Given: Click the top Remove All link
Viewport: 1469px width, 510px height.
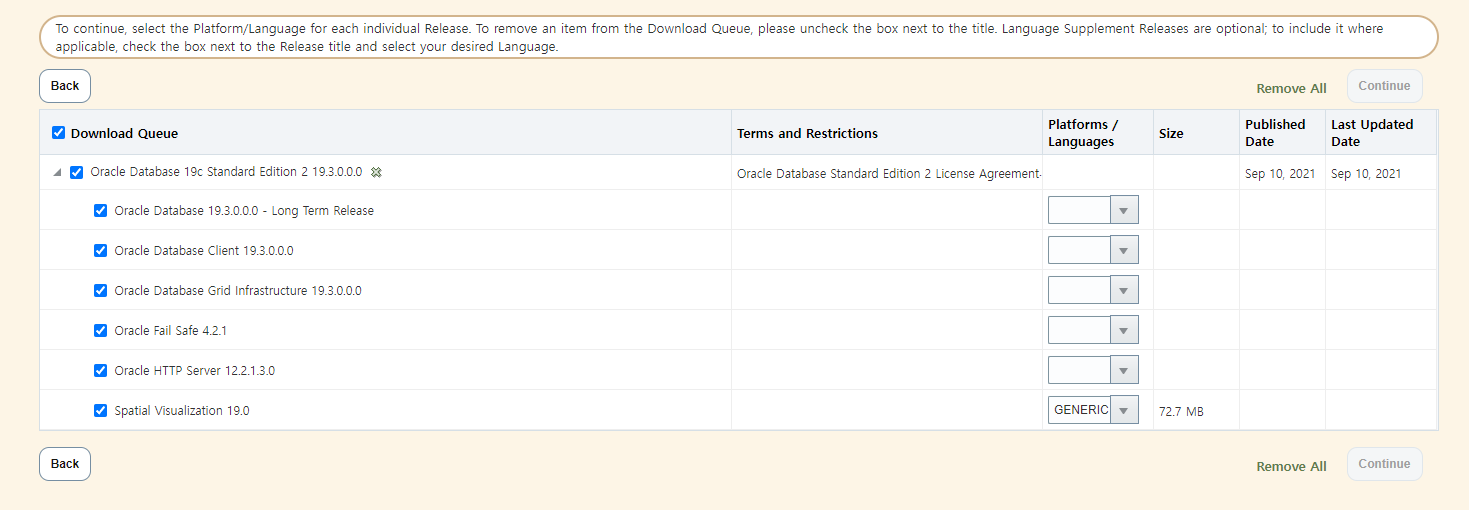Looking at the screenshot, I should point(1291,88).
